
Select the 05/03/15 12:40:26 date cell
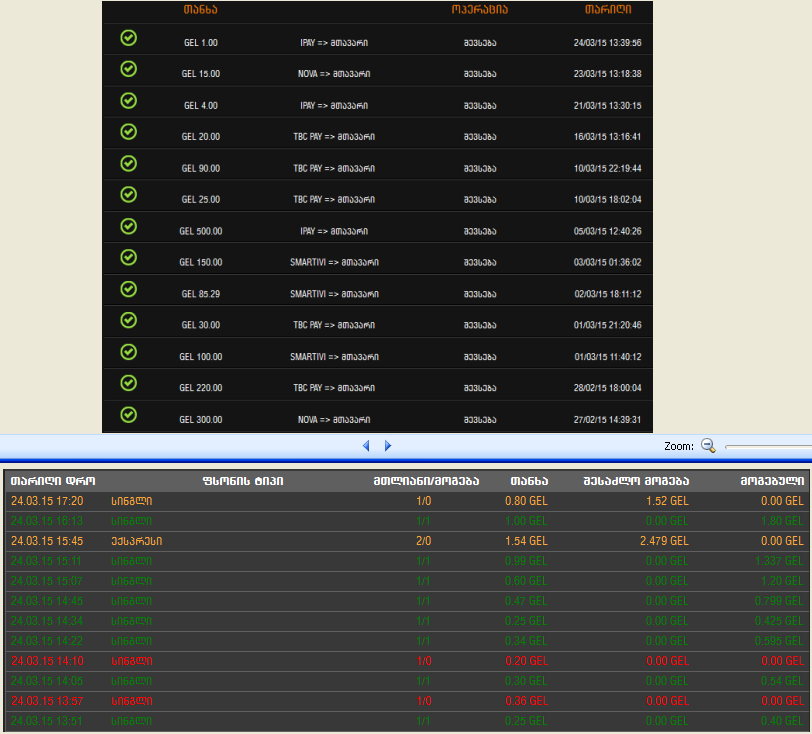[607, 231]
